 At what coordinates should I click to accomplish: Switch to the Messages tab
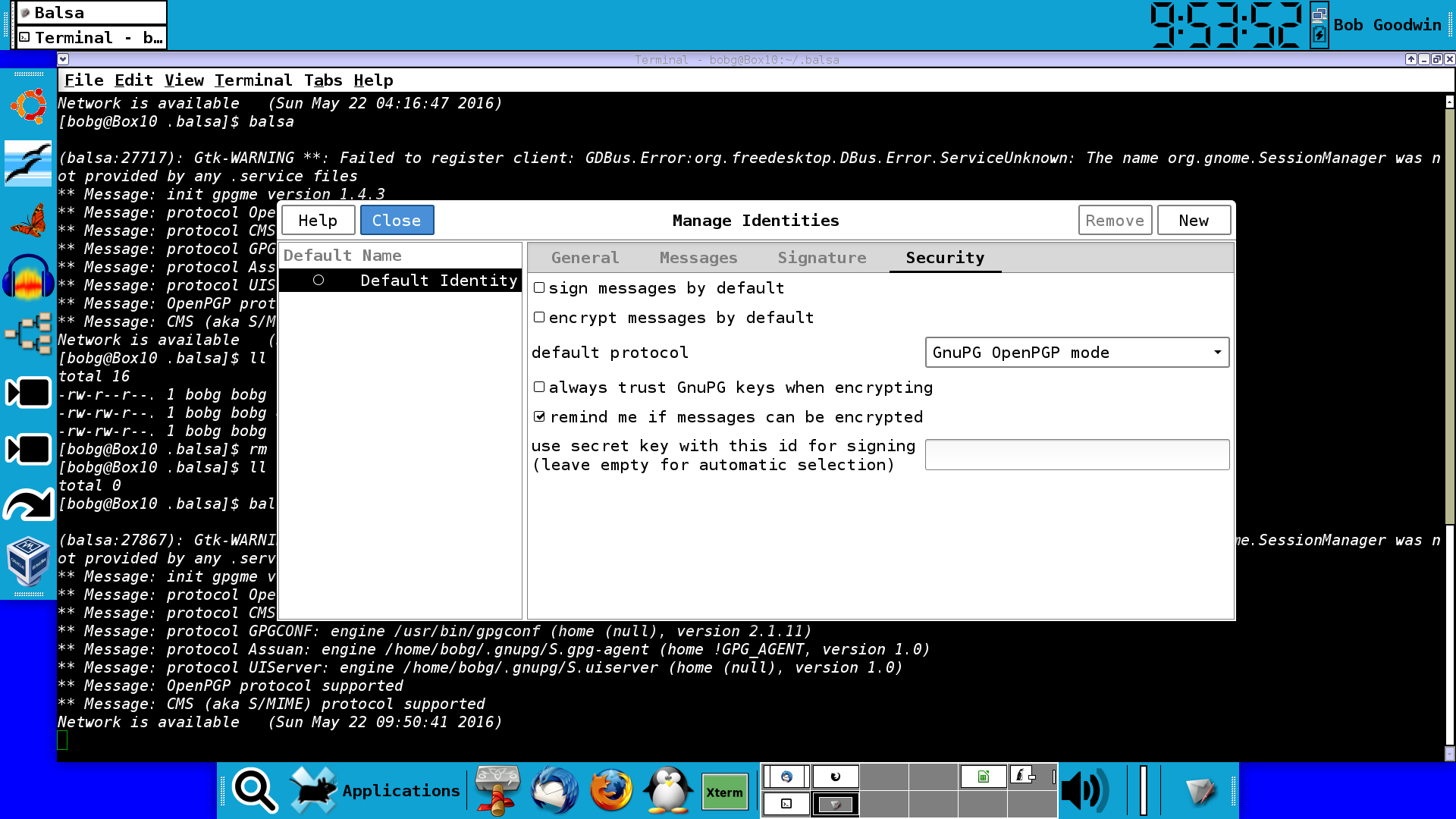[698, 258]
